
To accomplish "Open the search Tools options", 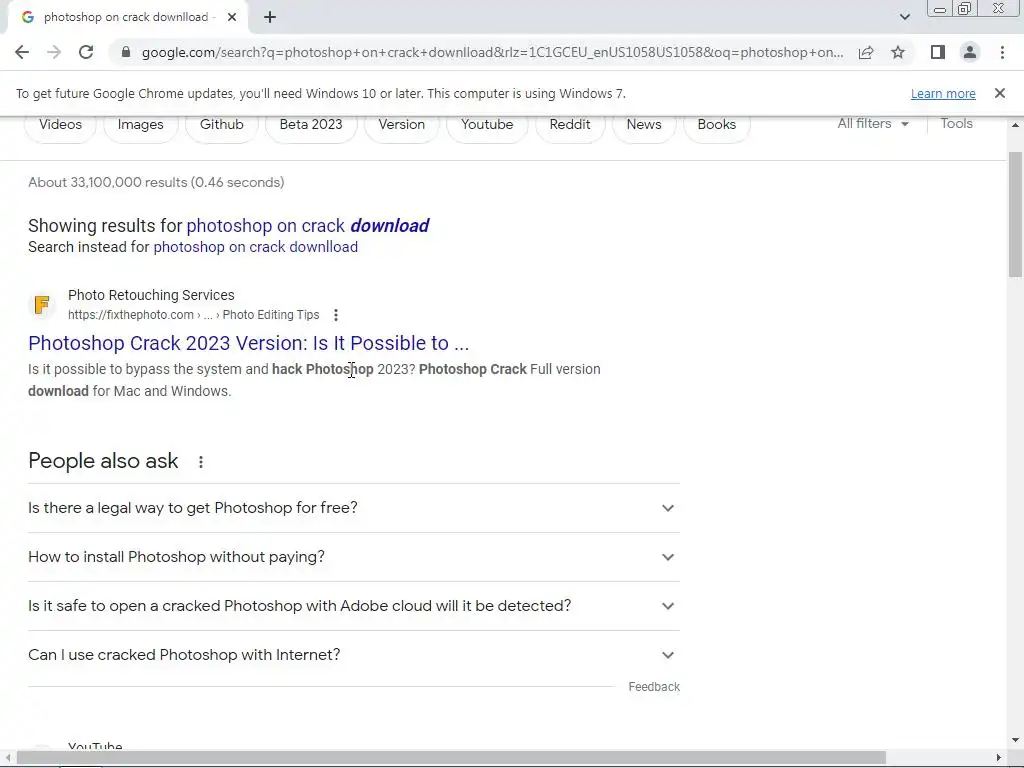I will pos(956,123).
